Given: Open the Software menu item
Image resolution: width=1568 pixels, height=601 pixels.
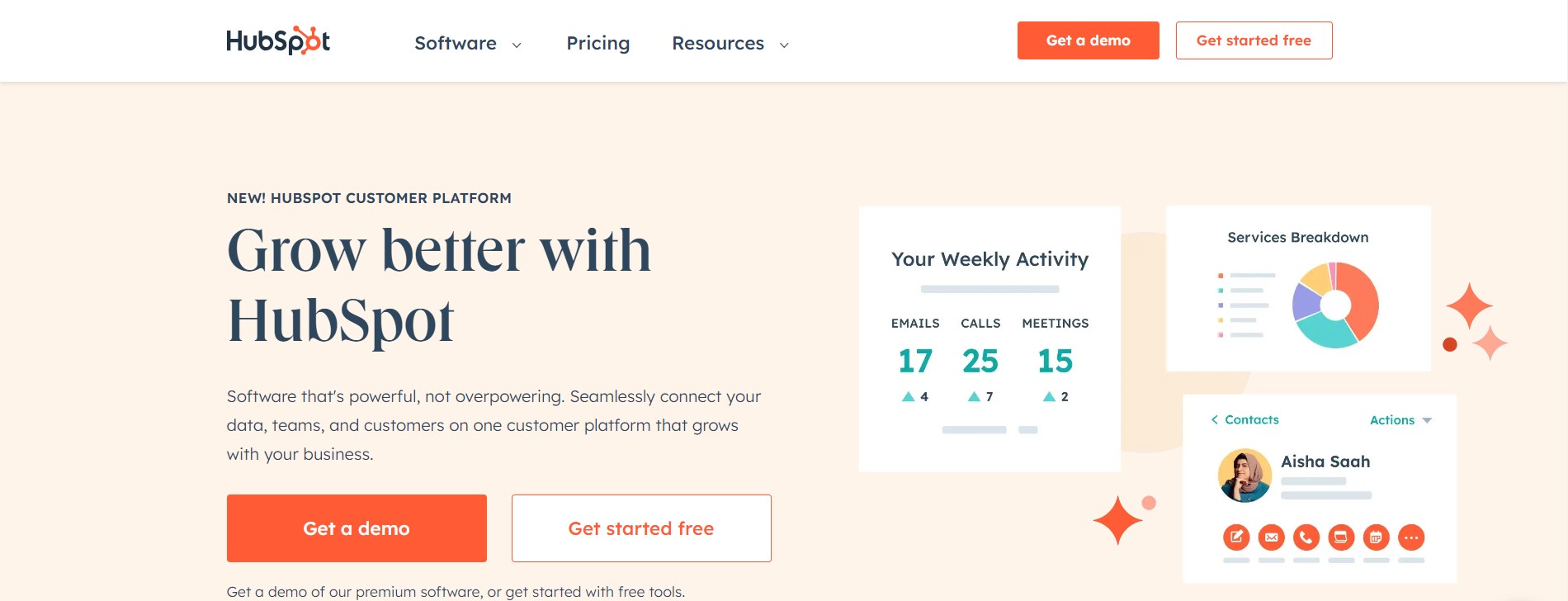Looking at the screenshot, I should [456, 43].
